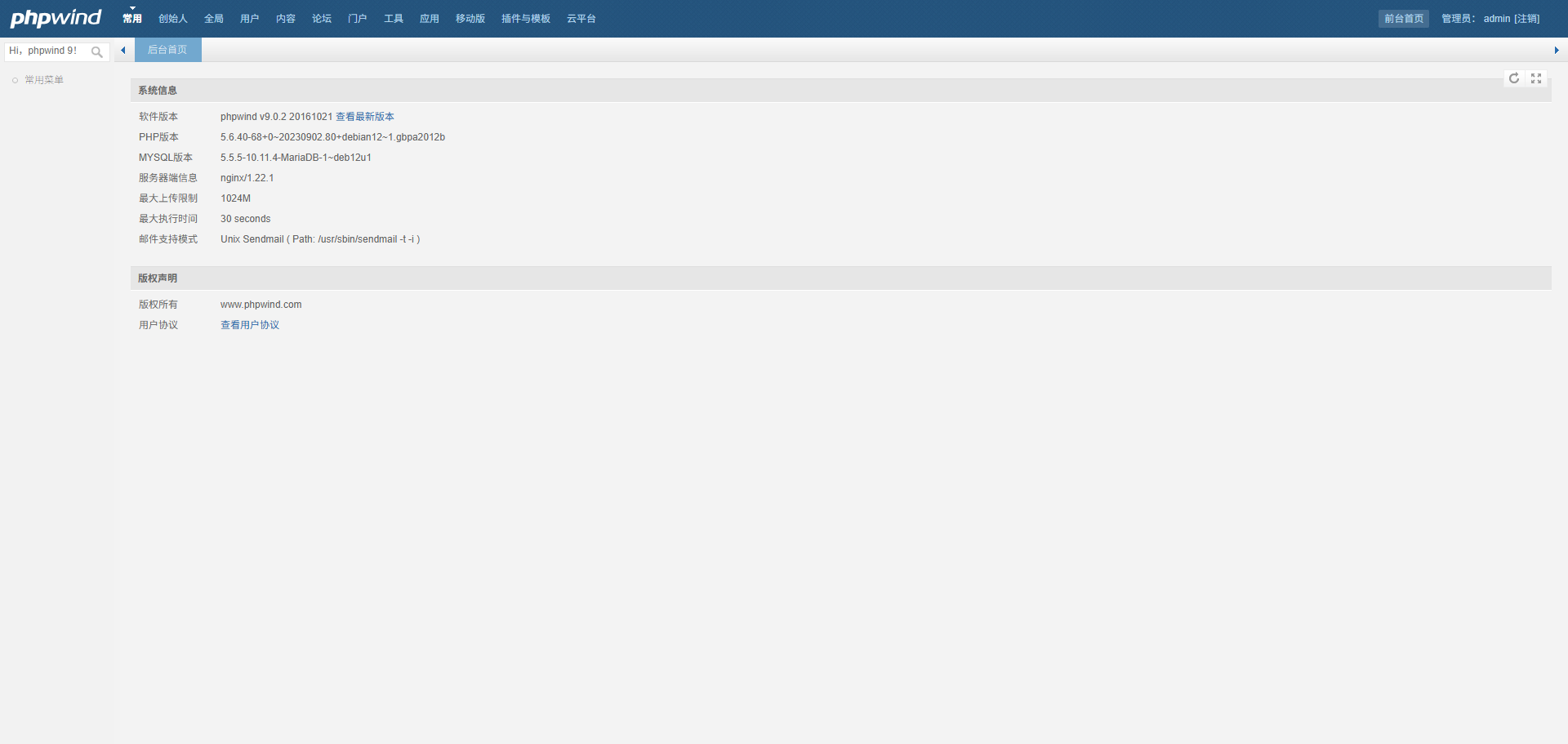Open the 云平台 menu
Screen dimensions: 1568x744
click(x=581, y=19)
